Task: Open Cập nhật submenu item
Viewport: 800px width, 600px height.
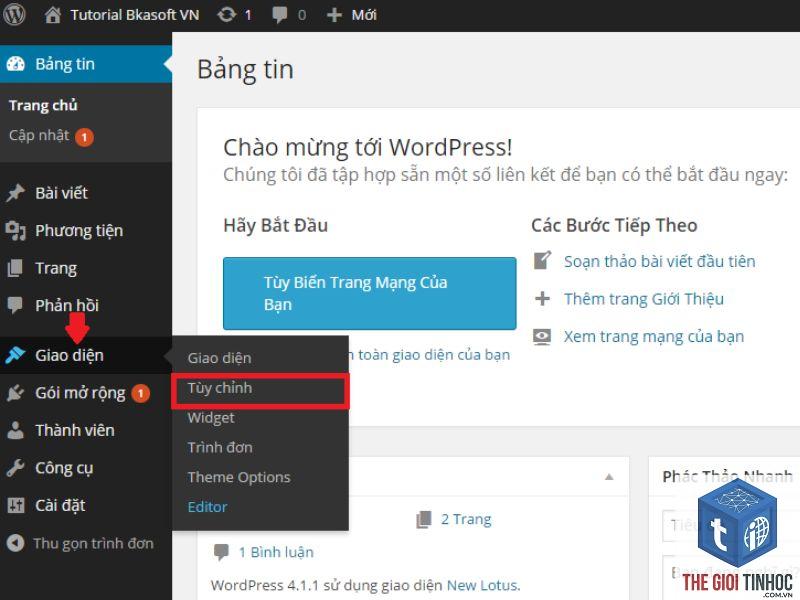Action: click(39, 135)
